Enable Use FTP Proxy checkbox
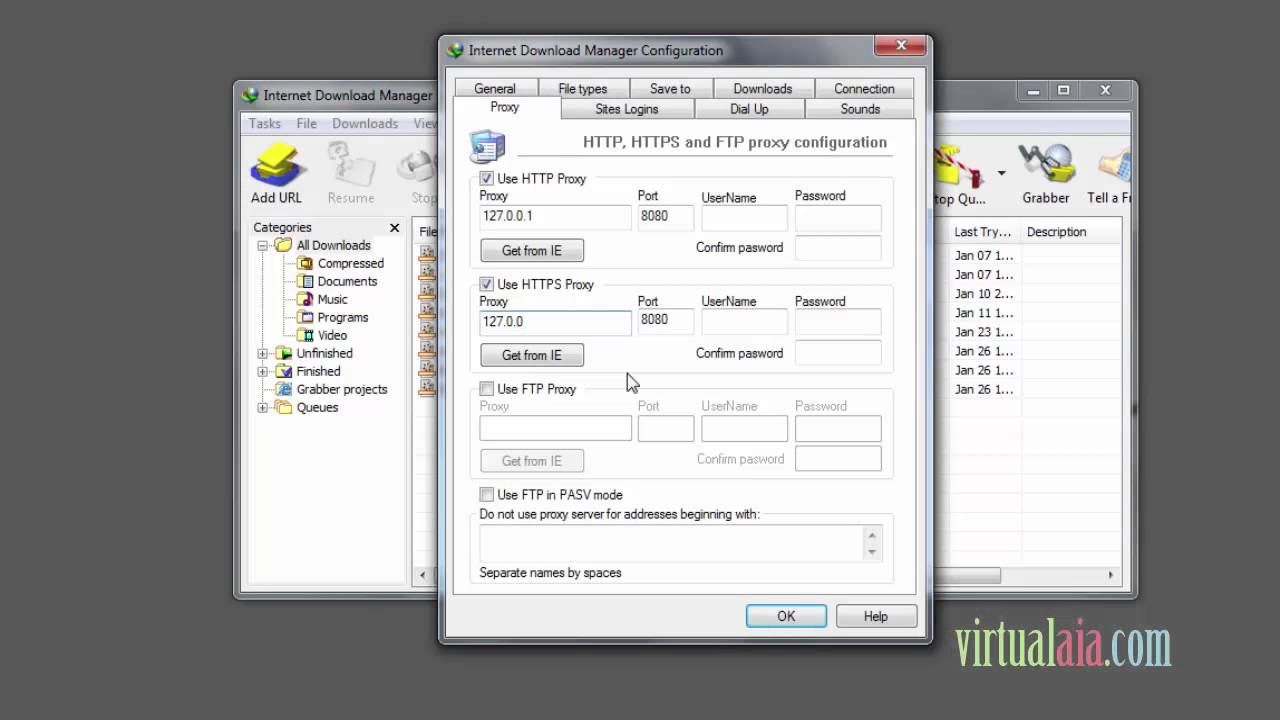Screen dimensions: 1280x720 pyautogui.click(x=487, y=388)
